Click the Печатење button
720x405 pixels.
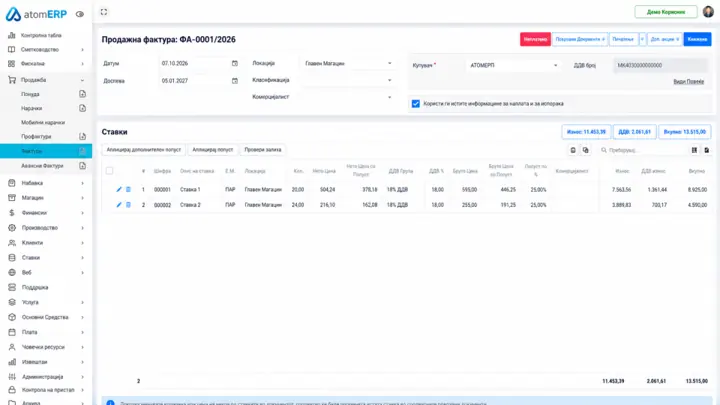(623, 39)
